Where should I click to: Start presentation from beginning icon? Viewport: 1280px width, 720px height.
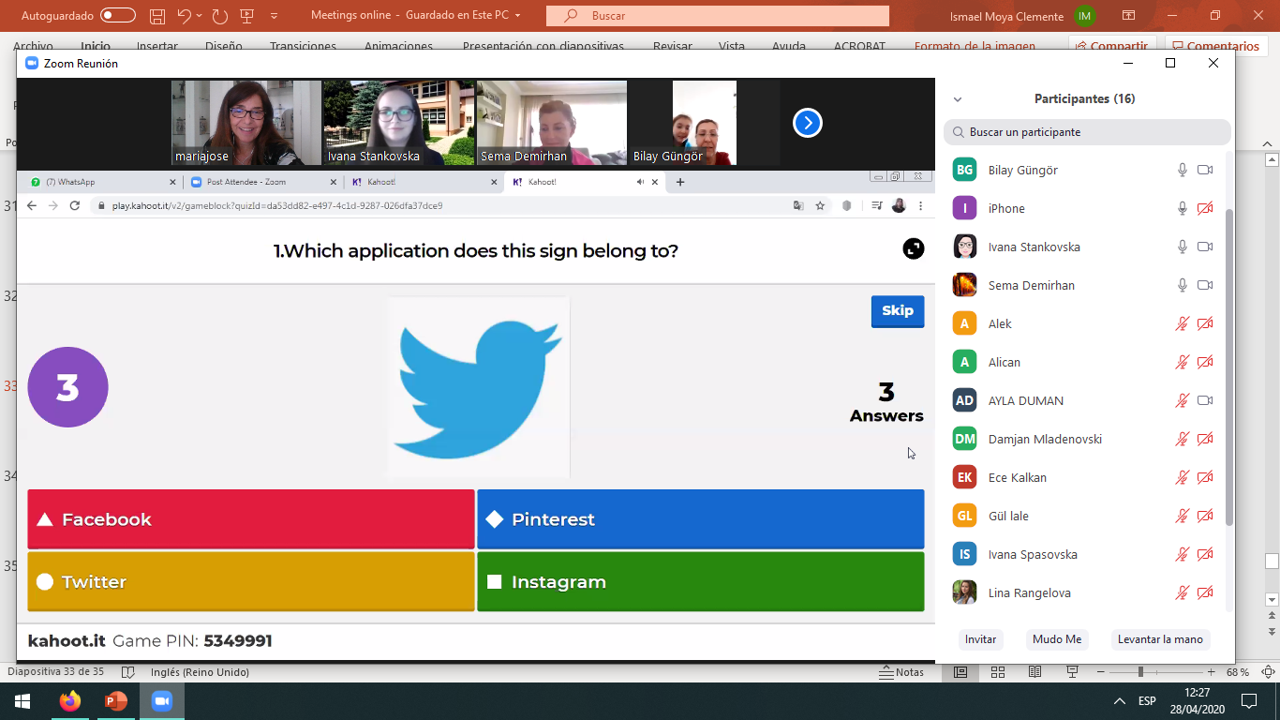click(247, 16)
